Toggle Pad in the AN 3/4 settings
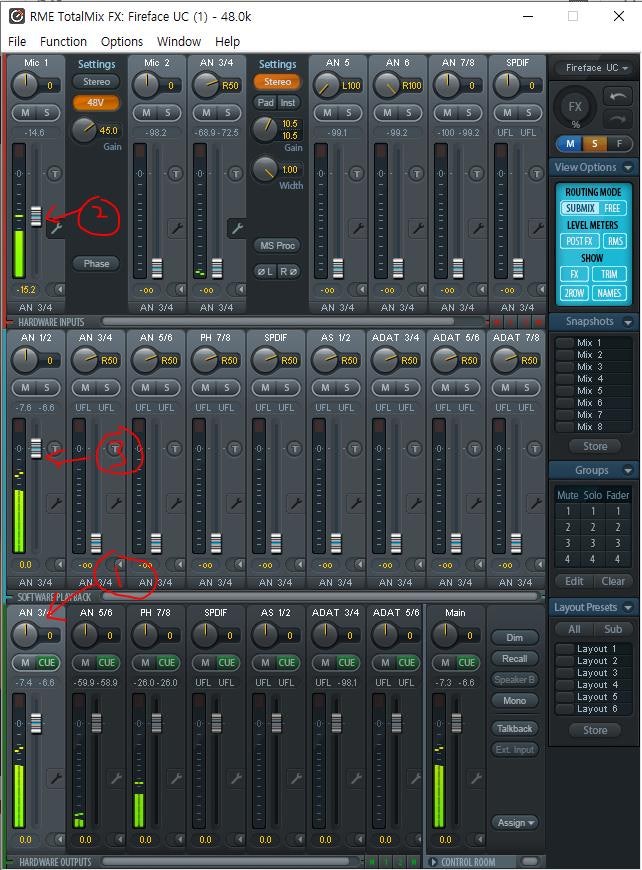This screenshot has width=642, height=870. click(265, 103)
